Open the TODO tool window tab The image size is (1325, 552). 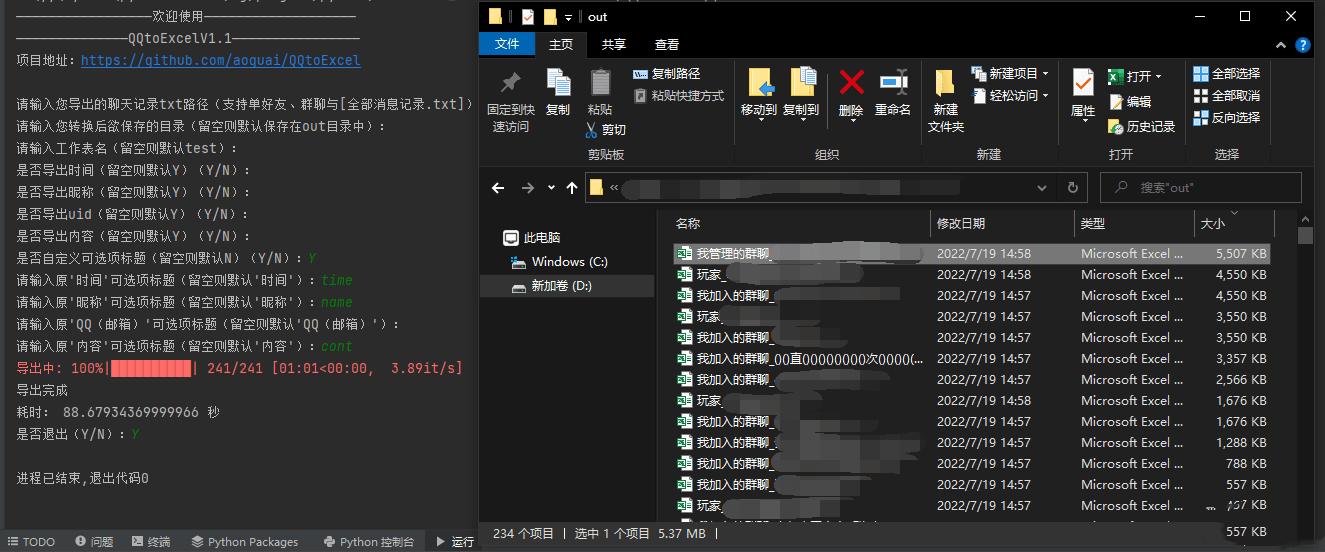[32, 542]
